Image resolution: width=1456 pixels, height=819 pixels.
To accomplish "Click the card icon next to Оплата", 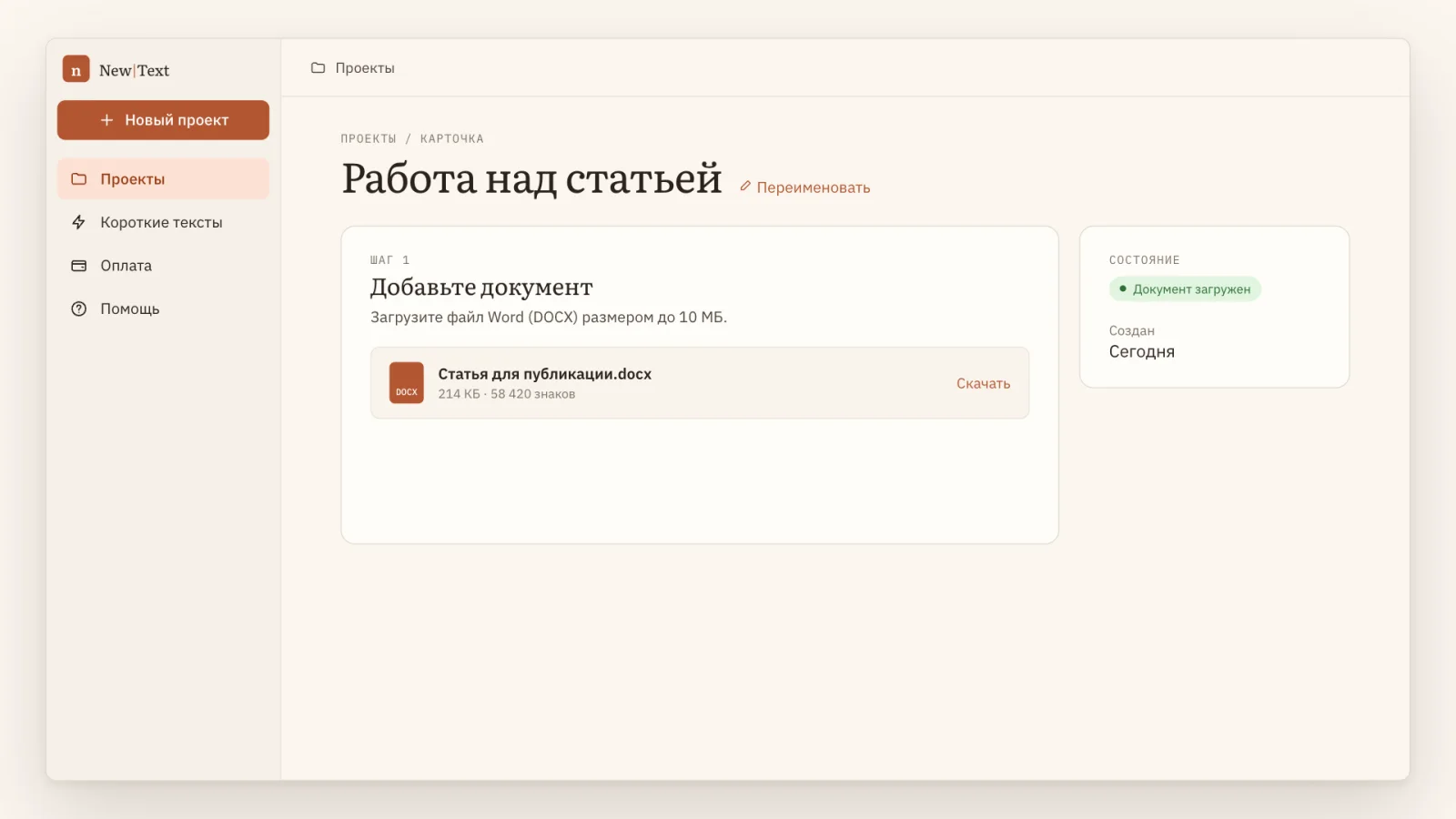I will point(79,266).
